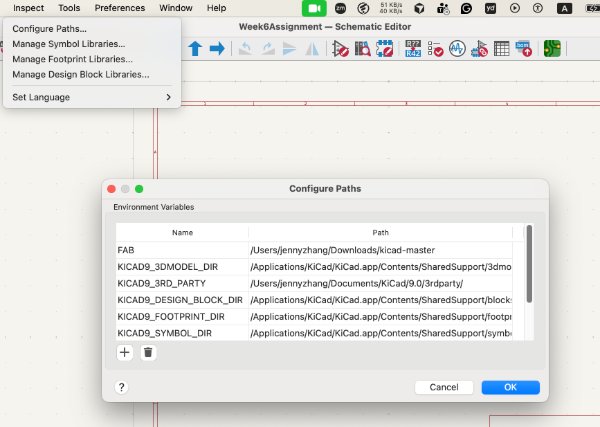Click the path /Users/jennyzhang/Documents/KiCad/9.0/3rdparty/
600x427 pixels.
(x=380, y=284)
